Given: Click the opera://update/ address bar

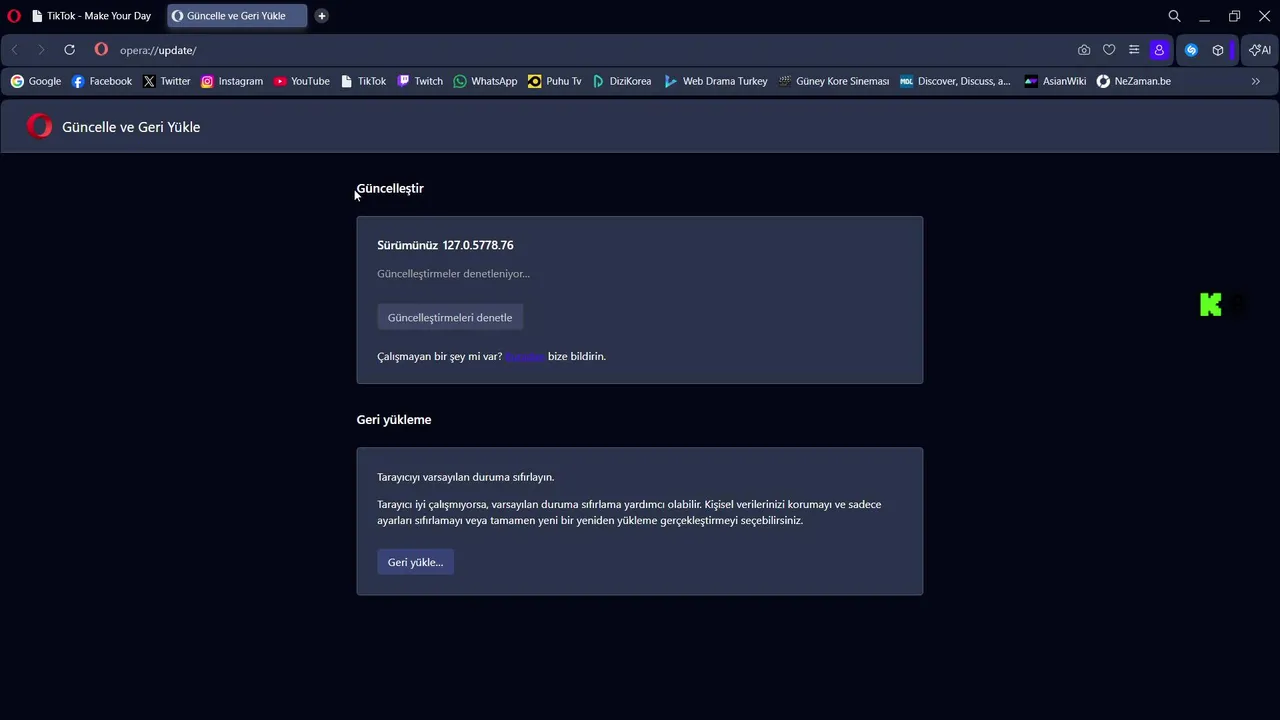Looking at the screenshot, I should click(590, 50).
